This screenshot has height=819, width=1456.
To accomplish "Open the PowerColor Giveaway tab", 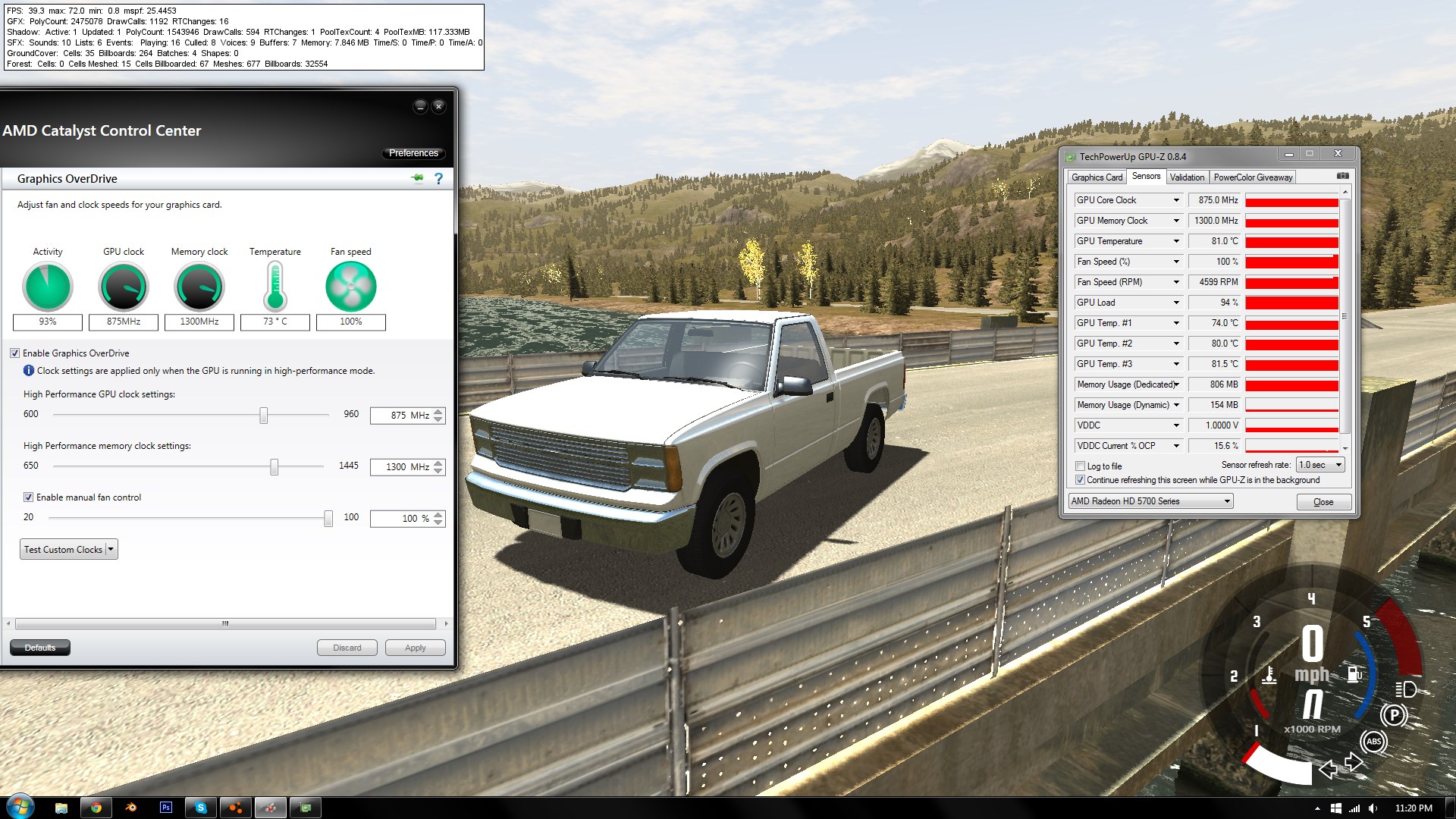I will [1253, 177].
